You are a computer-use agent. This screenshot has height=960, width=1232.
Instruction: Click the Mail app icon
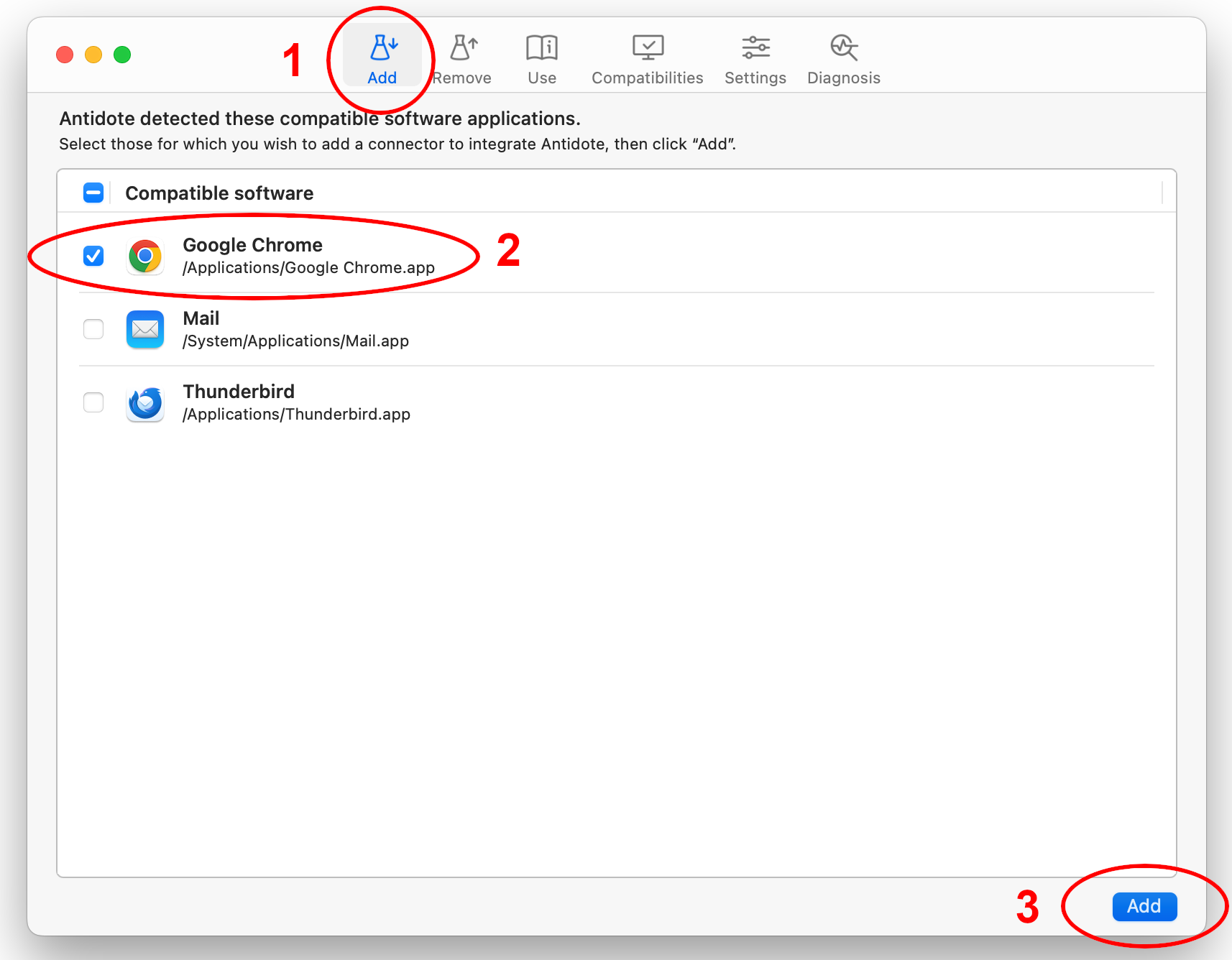[x=145, y=330]
